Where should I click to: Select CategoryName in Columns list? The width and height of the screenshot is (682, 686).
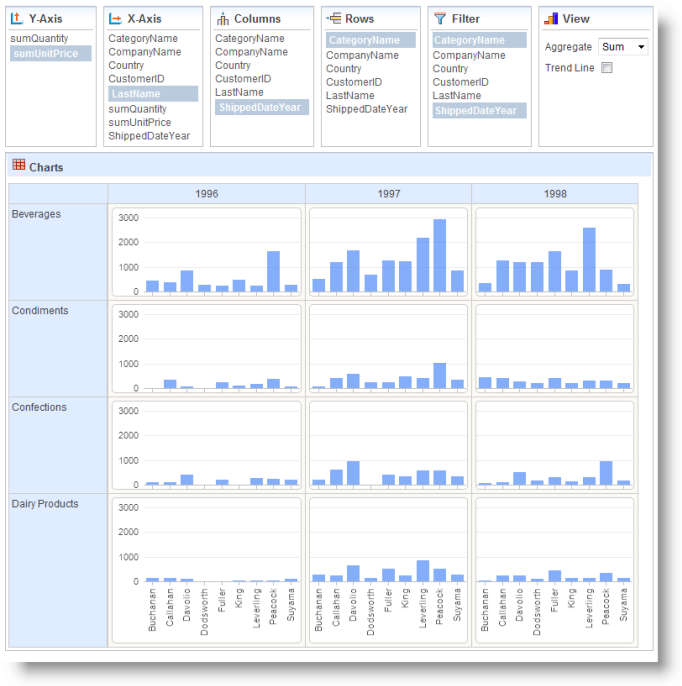(249, 38)
